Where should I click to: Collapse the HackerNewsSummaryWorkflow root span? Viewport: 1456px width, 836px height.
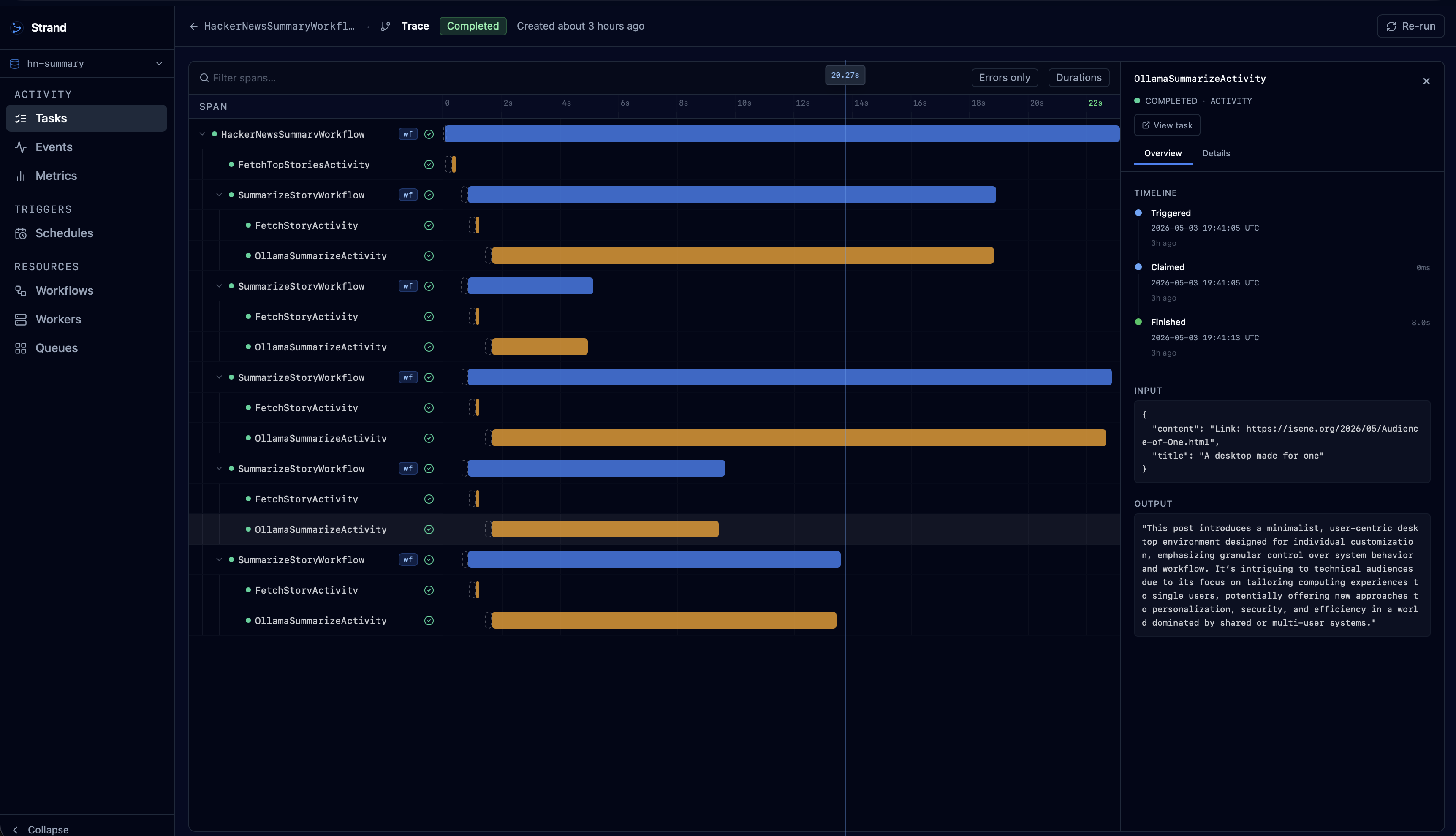click(202, 134)
